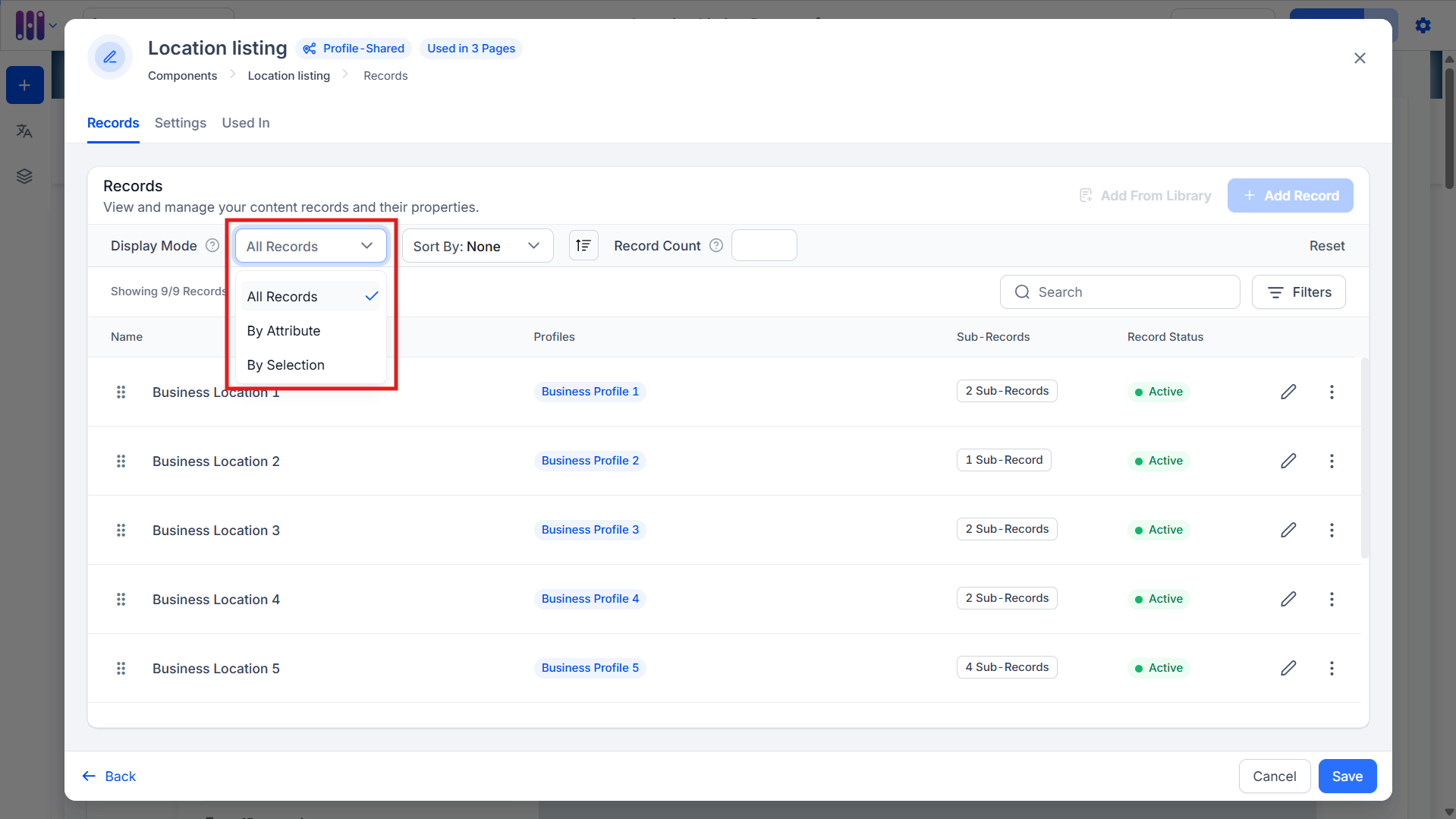Open more options for Business Location 3

(x=1332, y=530)
